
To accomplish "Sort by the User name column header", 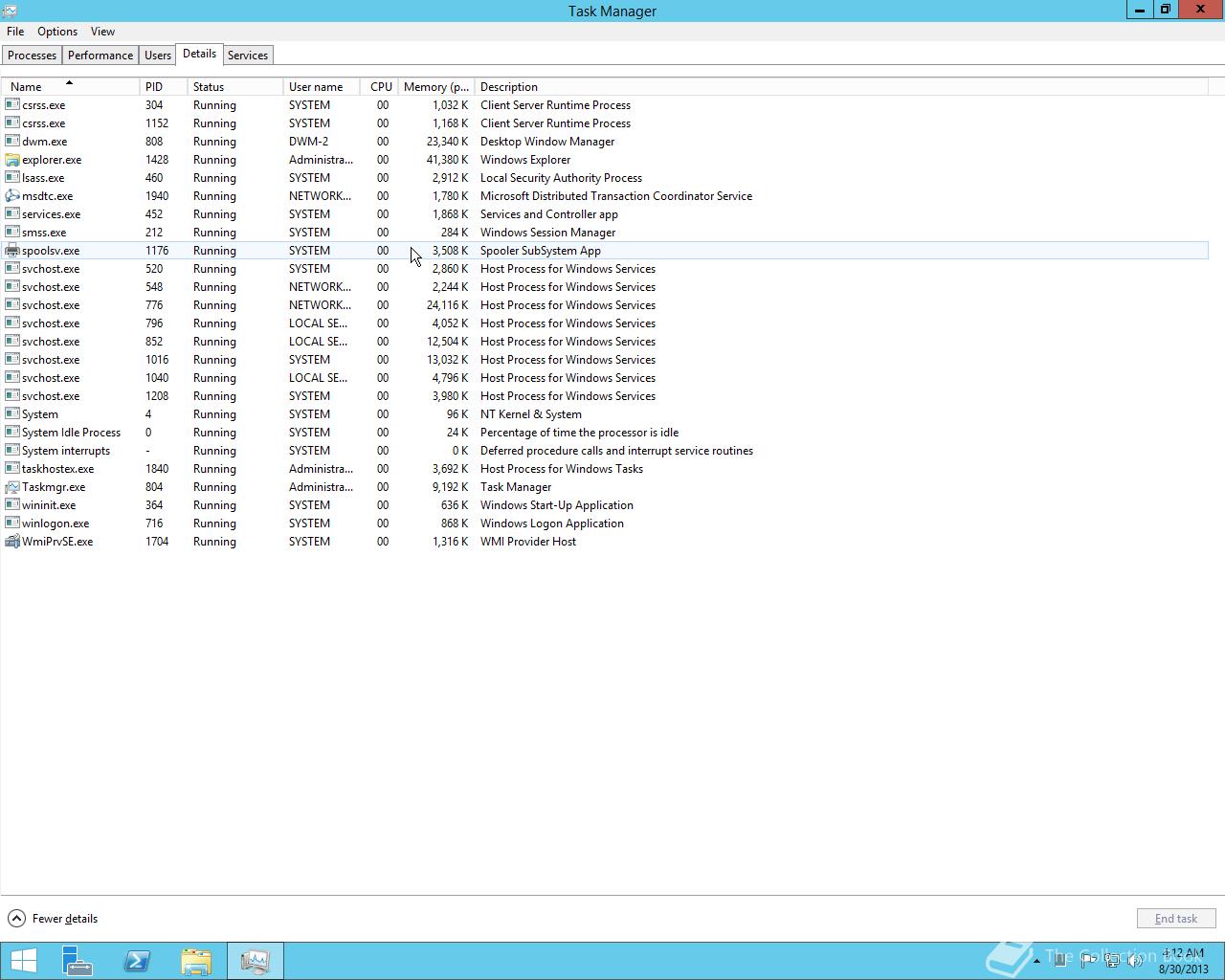I will coord(322,87).
